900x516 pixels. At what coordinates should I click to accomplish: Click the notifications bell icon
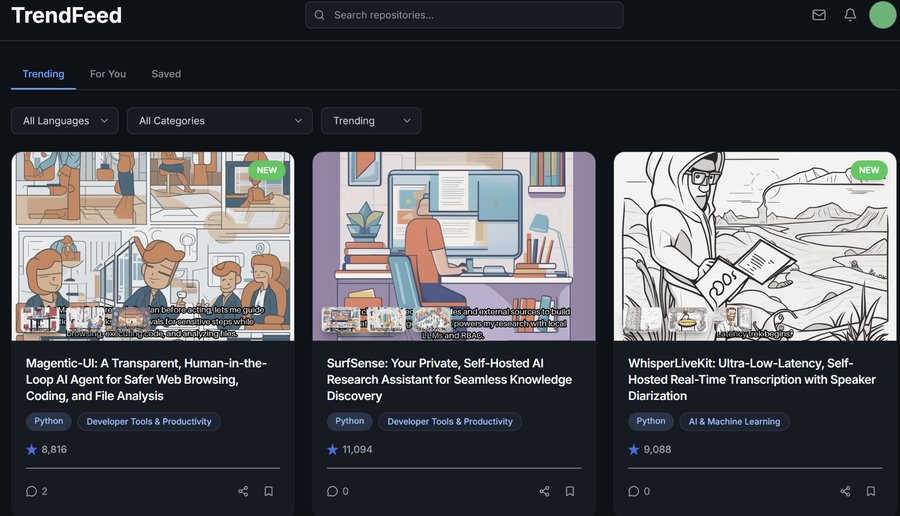[850, 15]
